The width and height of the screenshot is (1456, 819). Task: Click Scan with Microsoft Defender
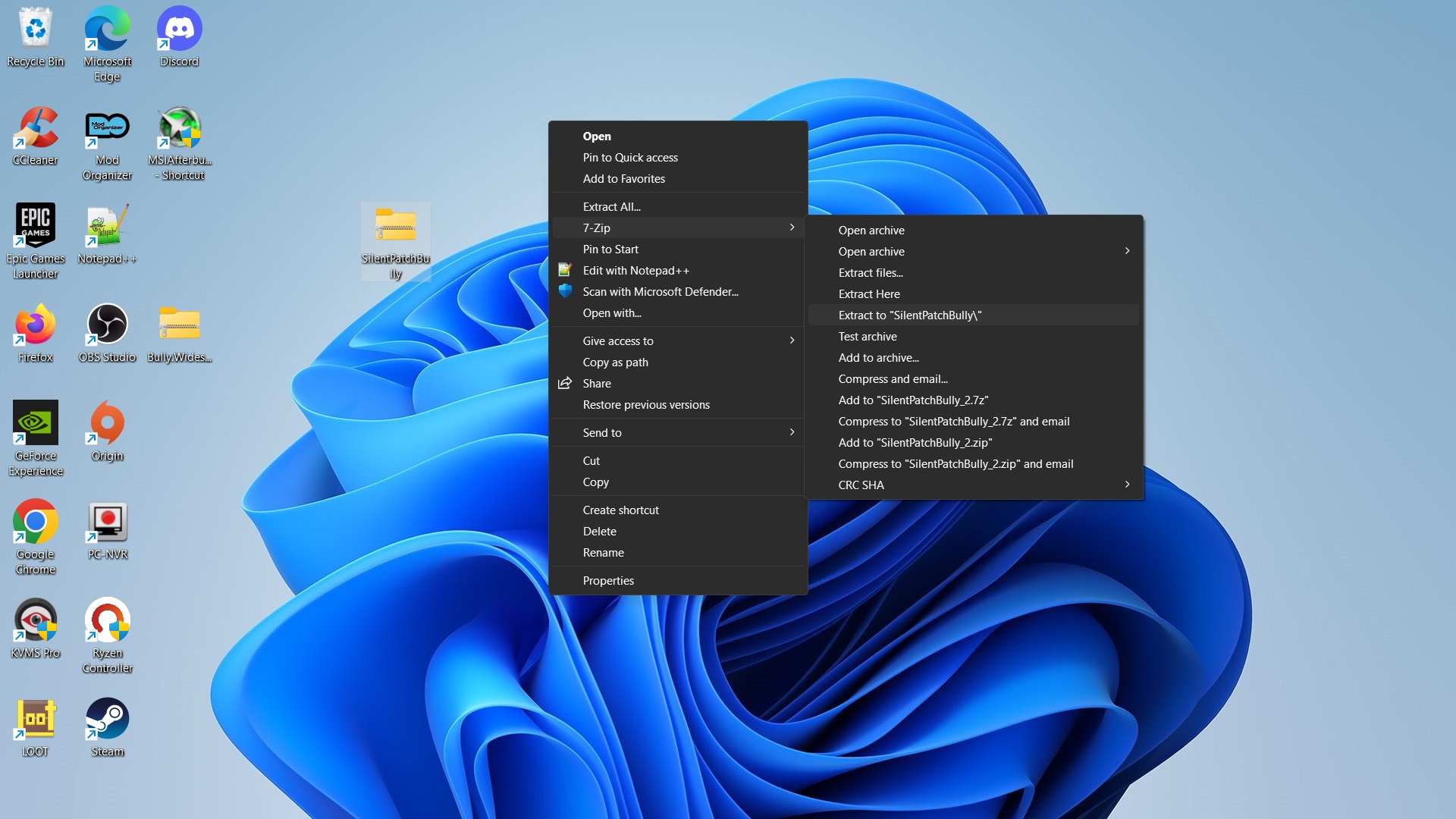coord(660,291)
